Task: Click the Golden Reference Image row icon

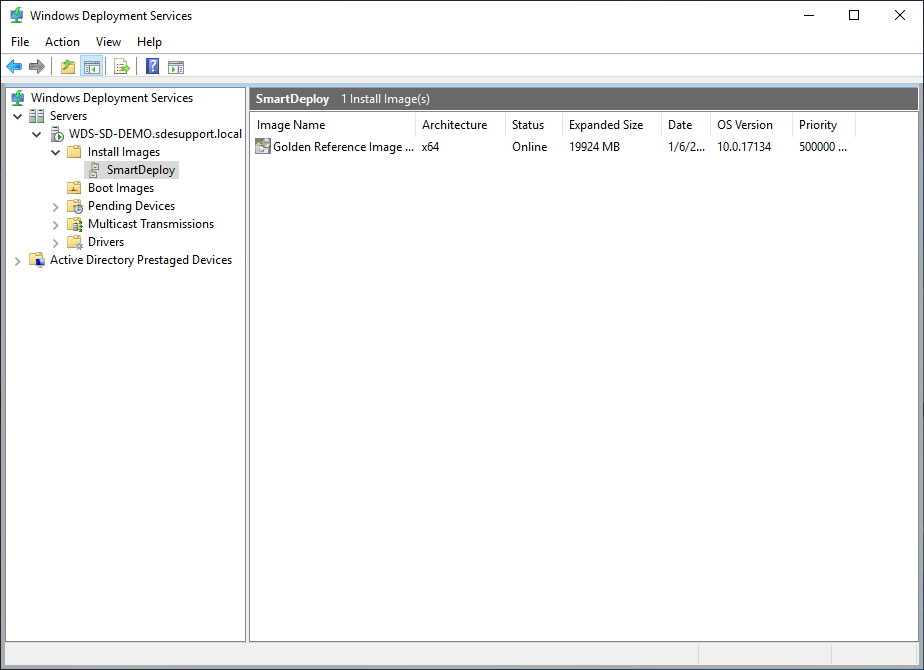Action: click(x=263, y=146)
